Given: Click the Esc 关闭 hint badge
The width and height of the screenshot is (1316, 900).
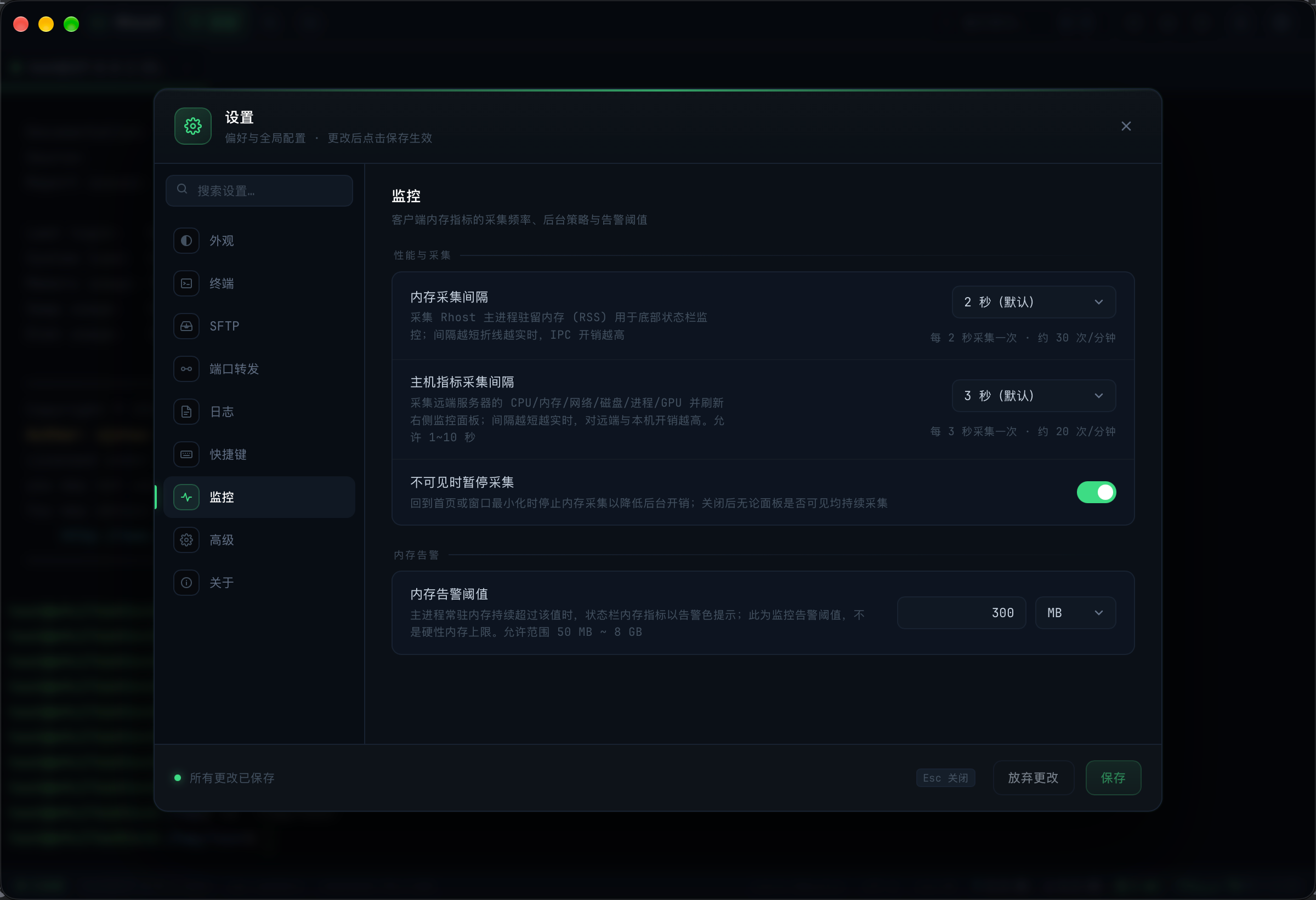Looking at the screenshot, I should (945, 778).
